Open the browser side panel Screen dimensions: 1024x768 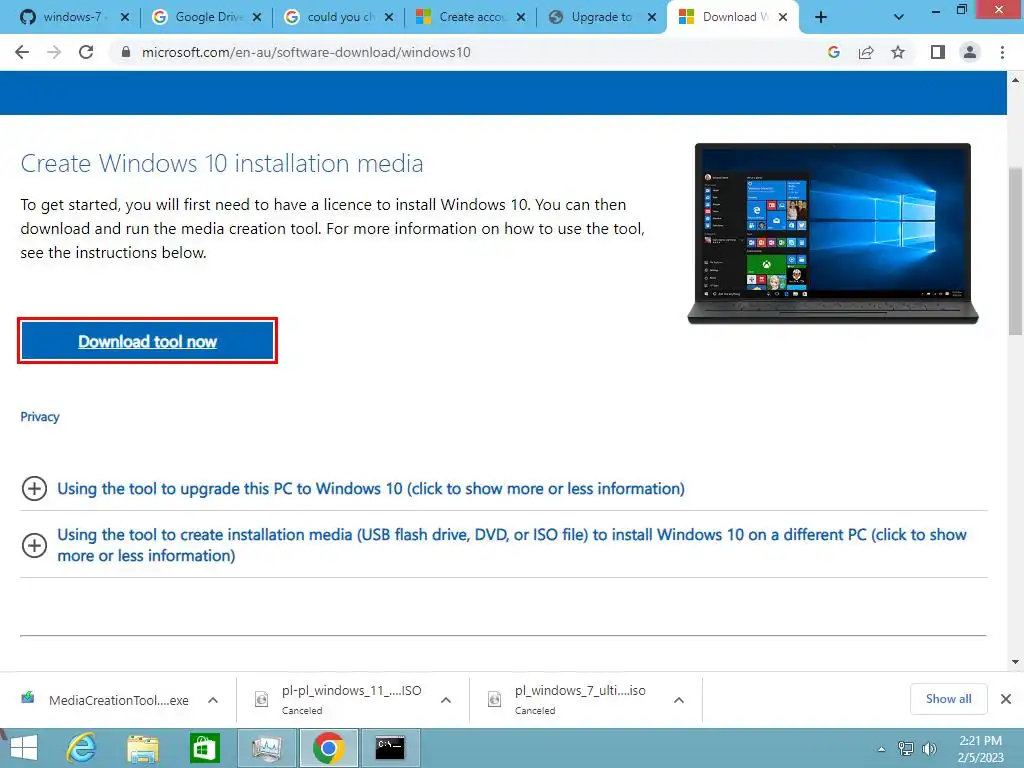coord(938,52)
